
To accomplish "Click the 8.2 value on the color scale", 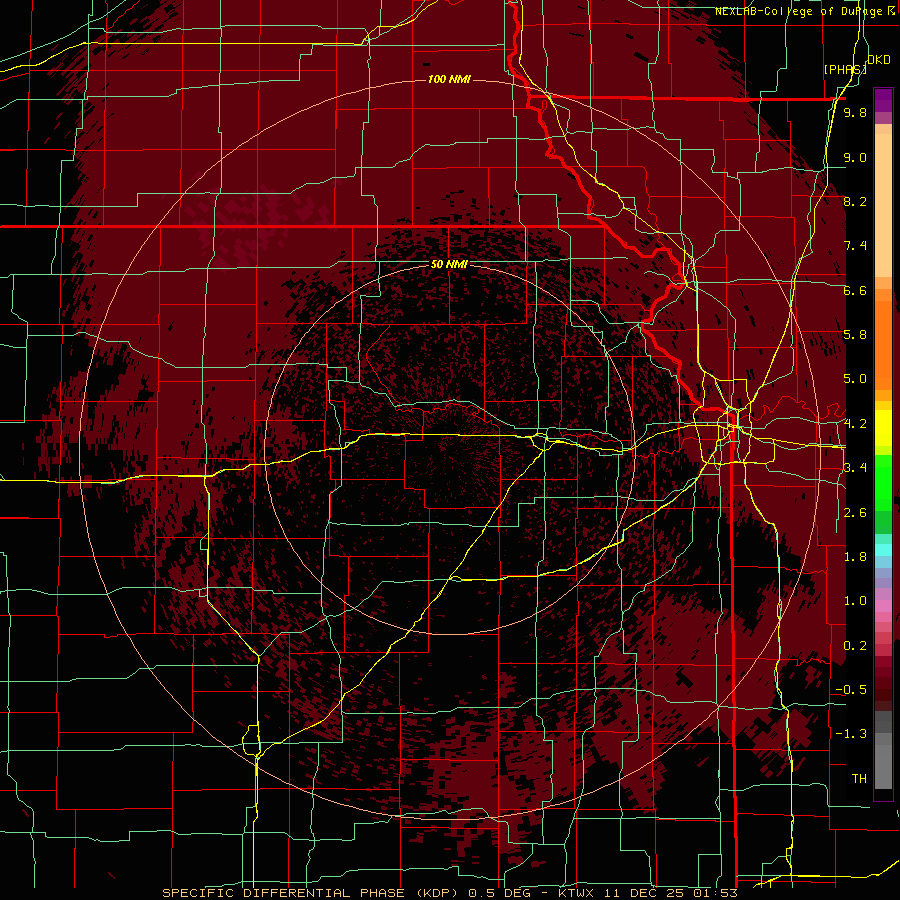I will (x=855, y=201).
